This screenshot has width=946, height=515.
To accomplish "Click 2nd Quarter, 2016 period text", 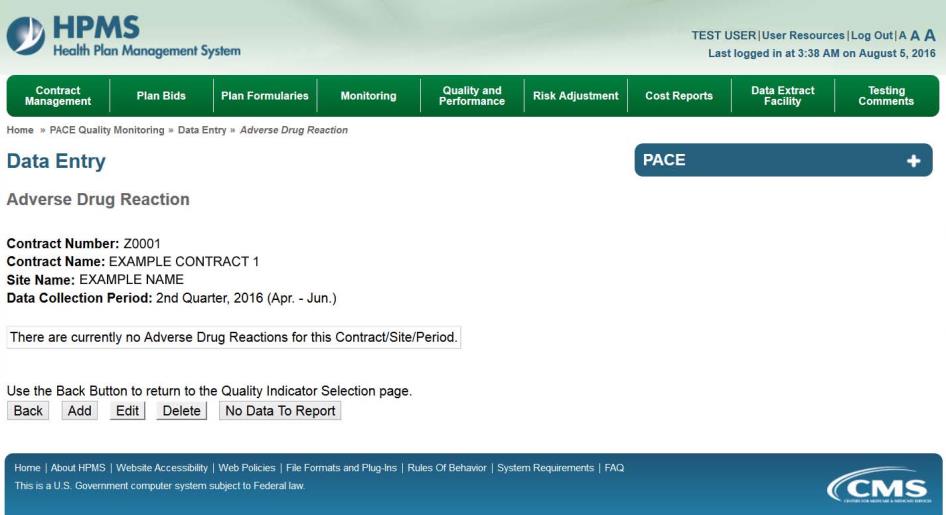I will click(x=246, y=298).
